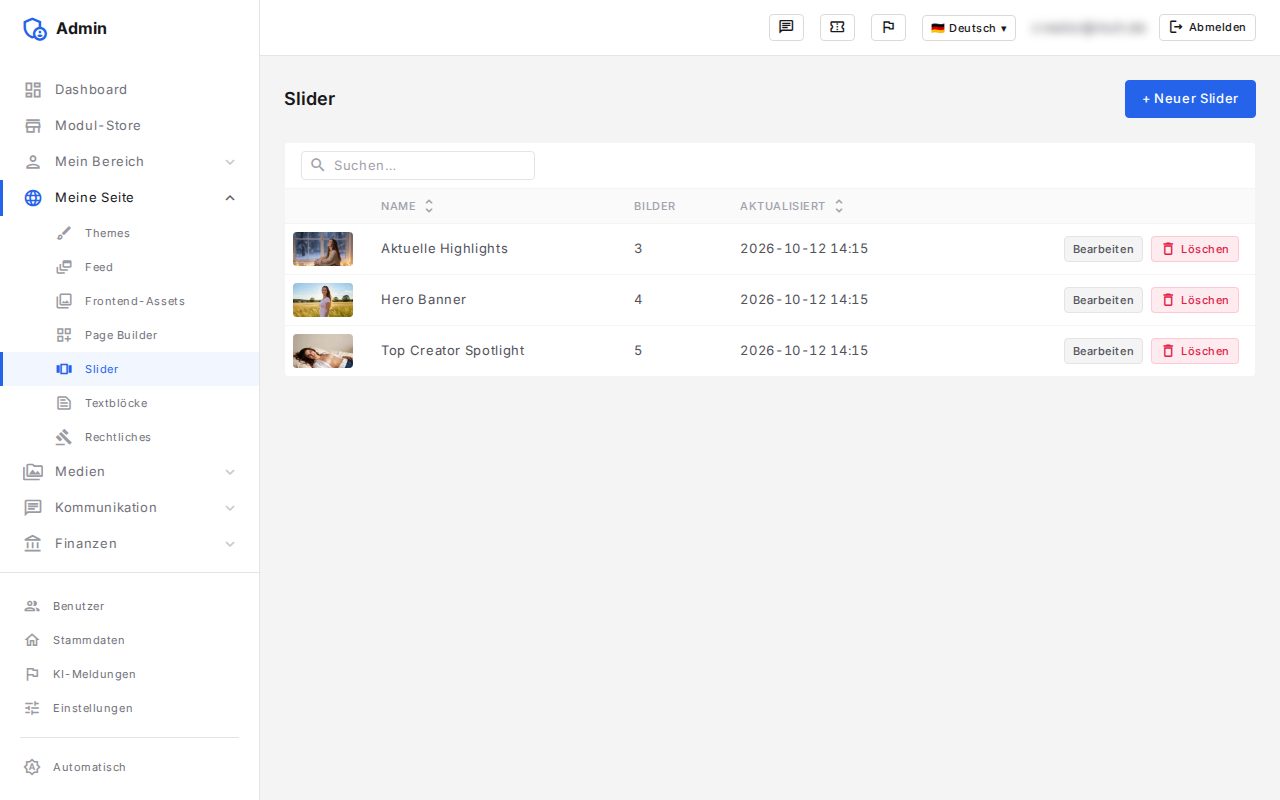Sort table by Aktualisiert column arrows
This screenshot has height=800, width=1280.
click(839, 206)
